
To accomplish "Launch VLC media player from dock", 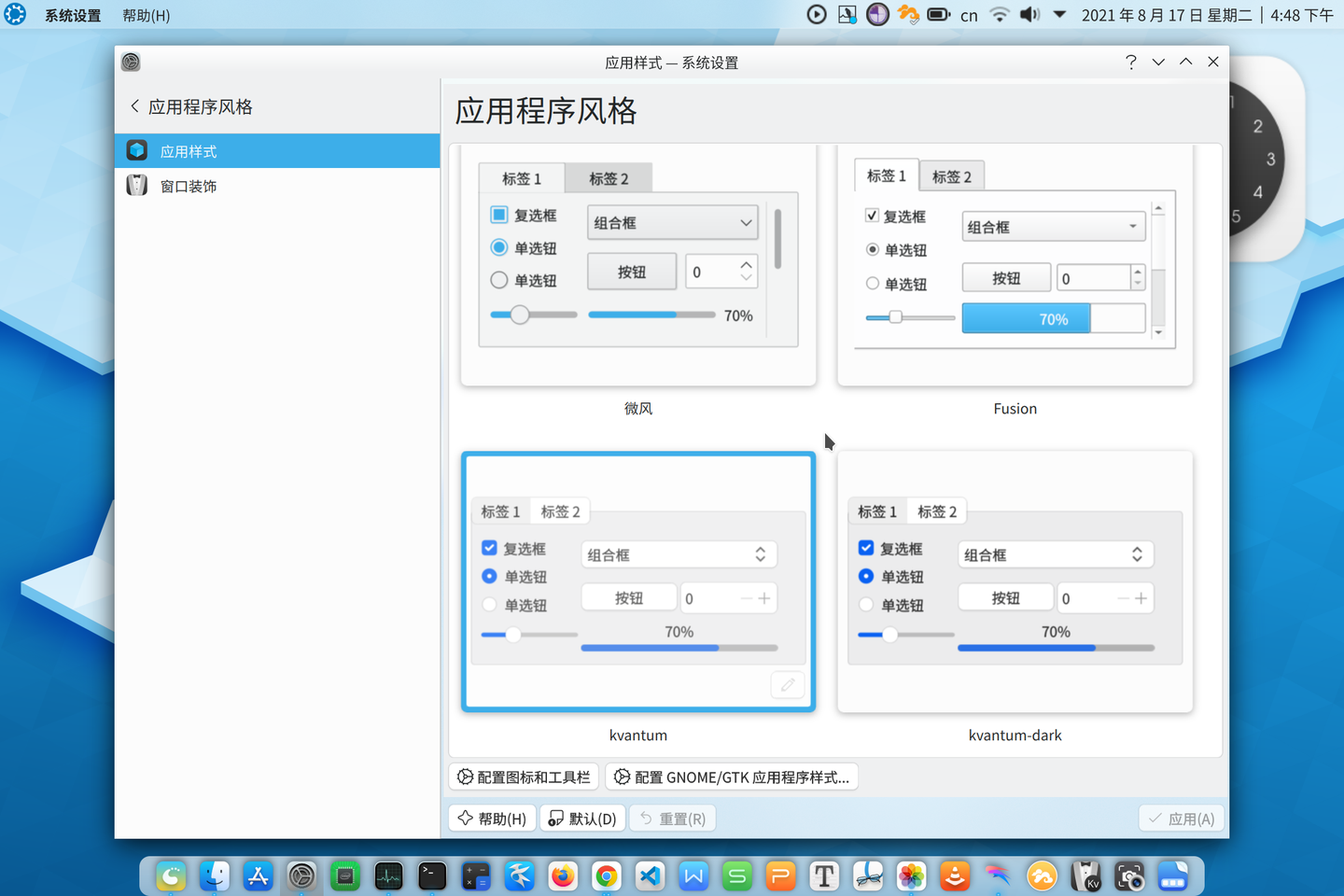I will pyautogui.click(x=955, y=875).
